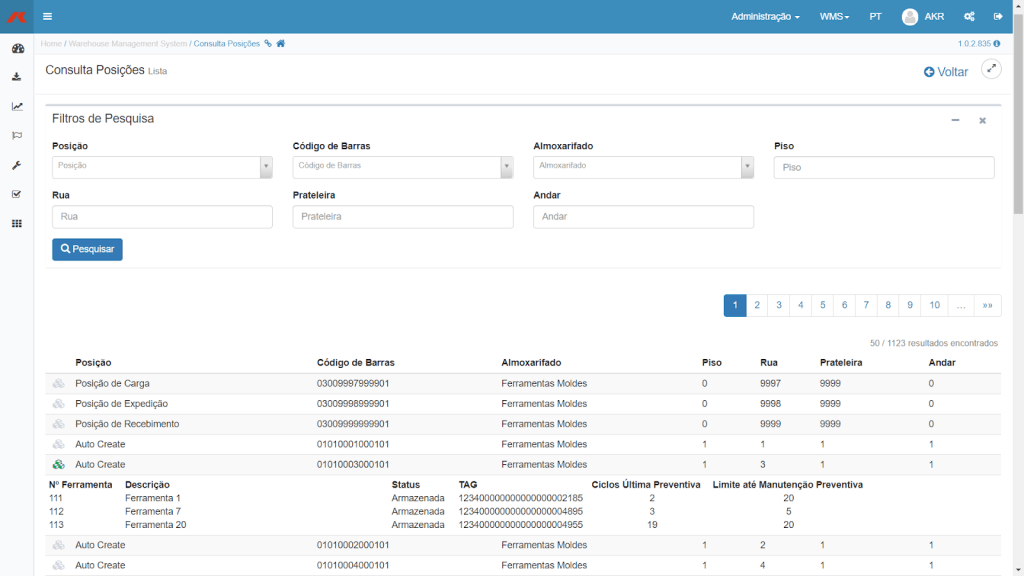Open the Administração menu
This screenshot has height=576, width=1024.
pos(765,17)
